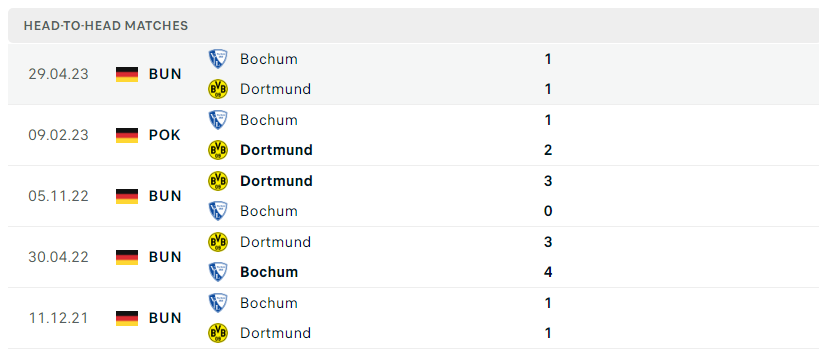Screen dimensions: 819x363
Task: Click BUN label in 11.12.21 row
Action: tap(165, 318)
